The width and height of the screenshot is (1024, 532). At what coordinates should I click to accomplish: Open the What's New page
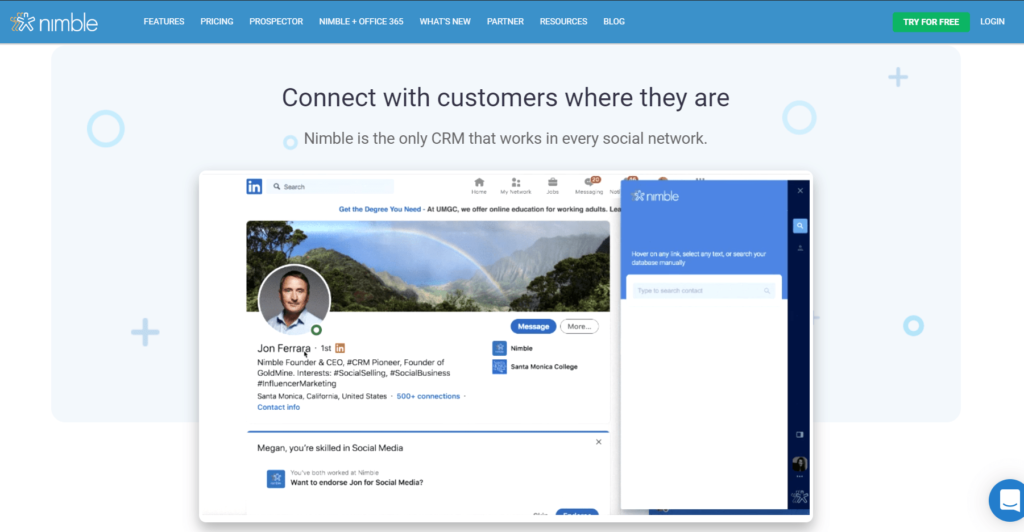click(x=445, y=22)
